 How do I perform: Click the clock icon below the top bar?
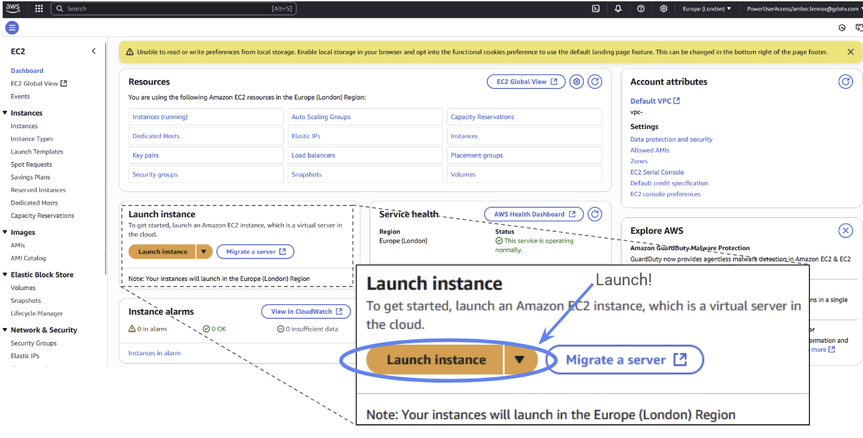click(842, 28)
